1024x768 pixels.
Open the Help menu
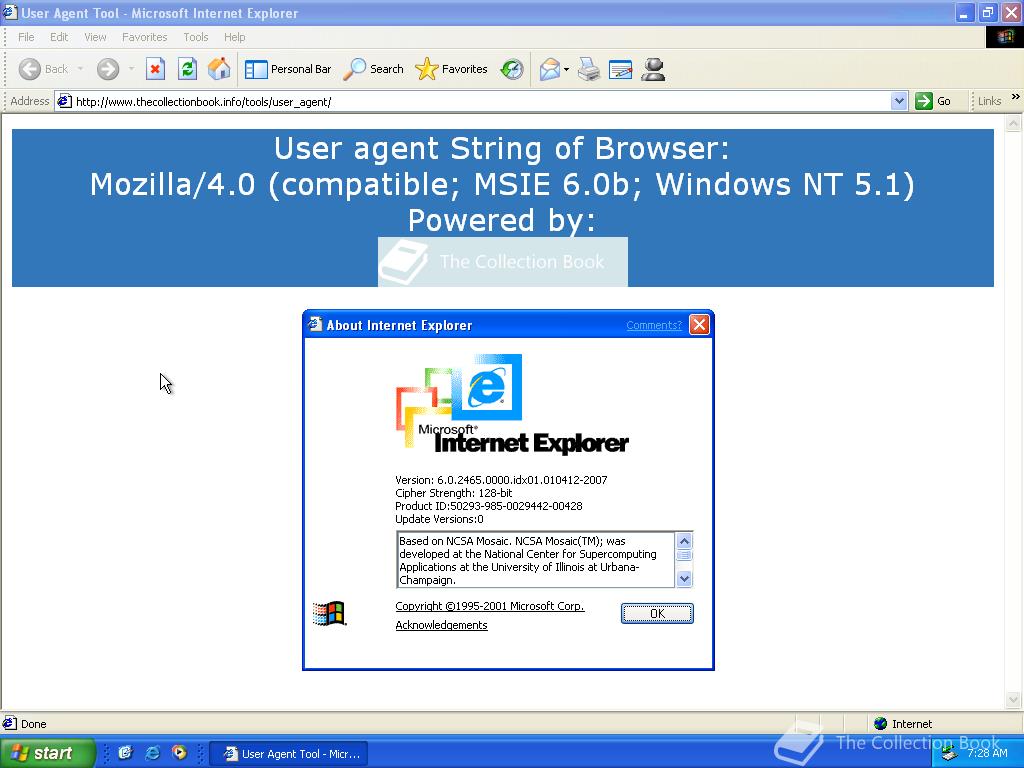coord(234,37)
